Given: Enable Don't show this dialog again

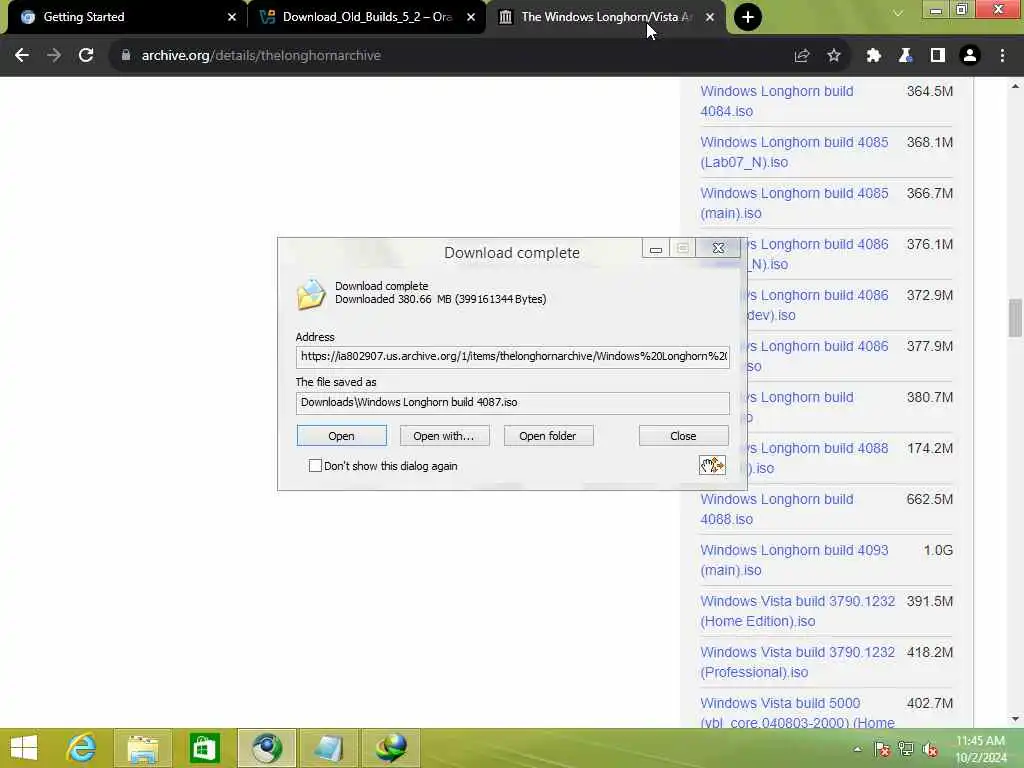Looking at the screenshot, I should click(315, 466).
